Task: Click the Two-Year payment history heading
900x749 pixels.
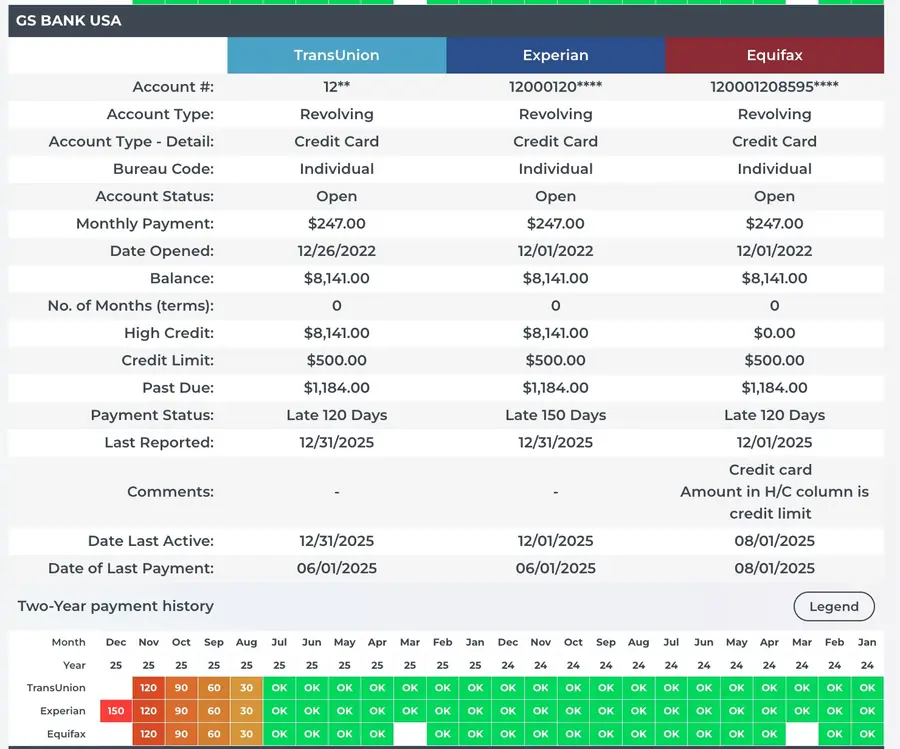Action: click(x=115, y=606)
